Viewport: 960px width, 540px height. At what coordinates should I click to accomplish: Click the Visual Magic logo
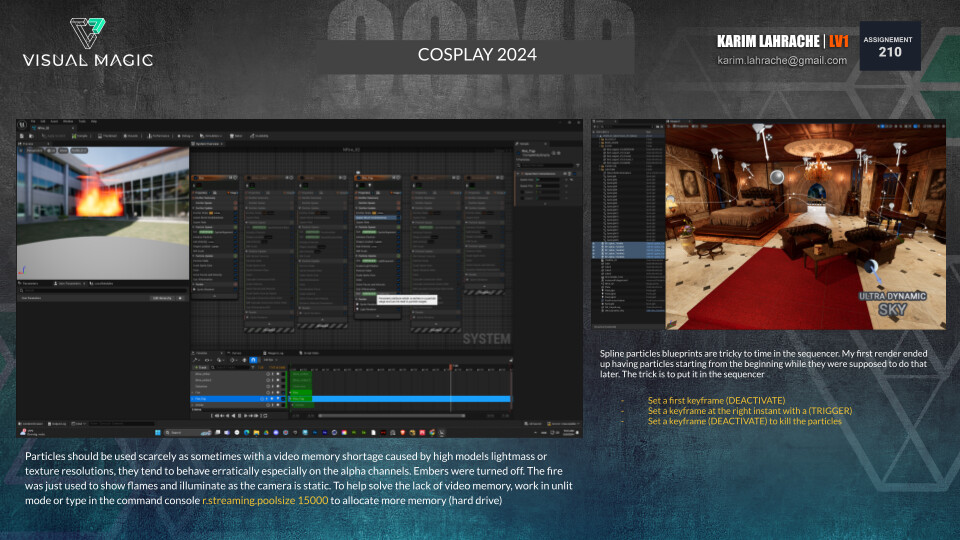(88, 42)
